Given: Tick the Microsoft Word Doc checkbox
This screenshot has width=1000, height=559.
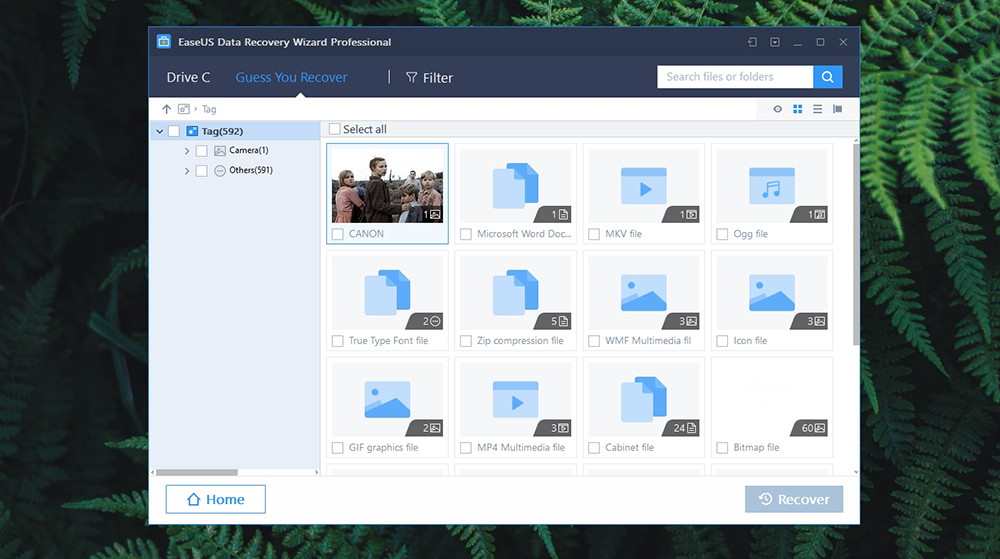Looking at the screenshot, I should click(x=466, y=234).
